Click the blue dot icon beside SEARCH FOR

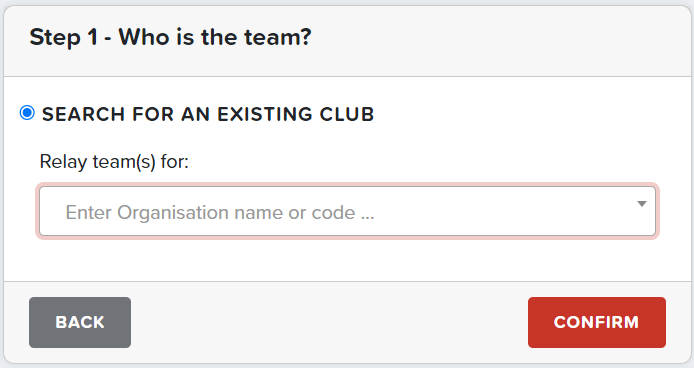pyautogui.click(x=27, y=113)
